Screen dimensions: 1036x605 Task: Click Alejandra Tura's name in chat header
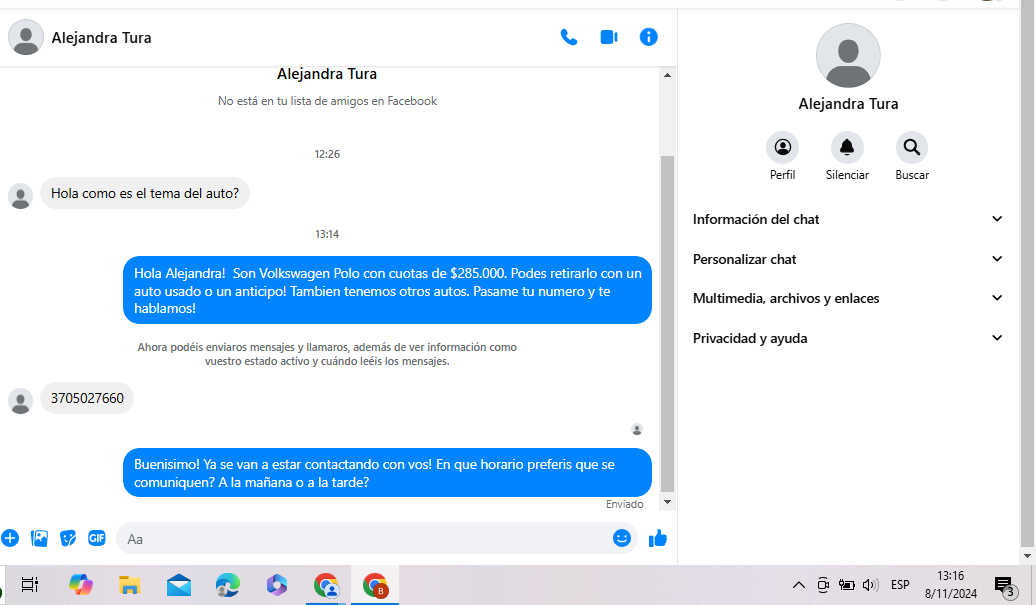tap(101, 38)
